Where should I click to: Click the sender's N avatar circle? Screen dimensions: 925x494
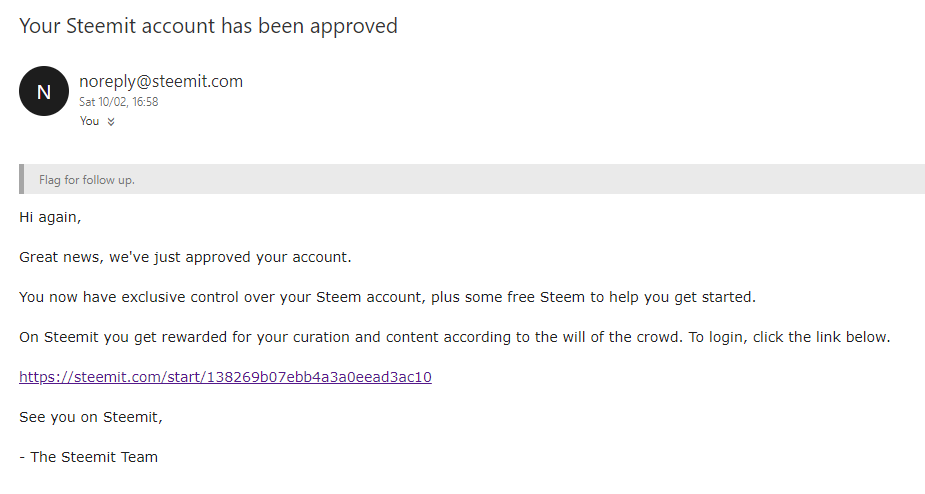(44, 91)
